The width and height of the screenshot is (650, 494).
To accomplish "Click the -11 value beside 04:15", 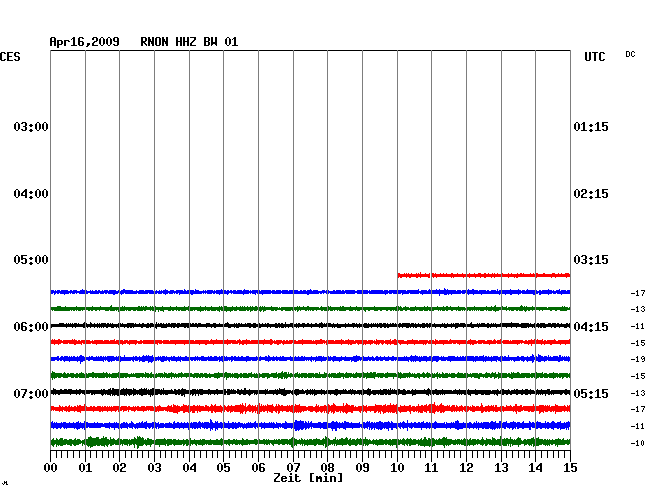I will click(638, 327).
